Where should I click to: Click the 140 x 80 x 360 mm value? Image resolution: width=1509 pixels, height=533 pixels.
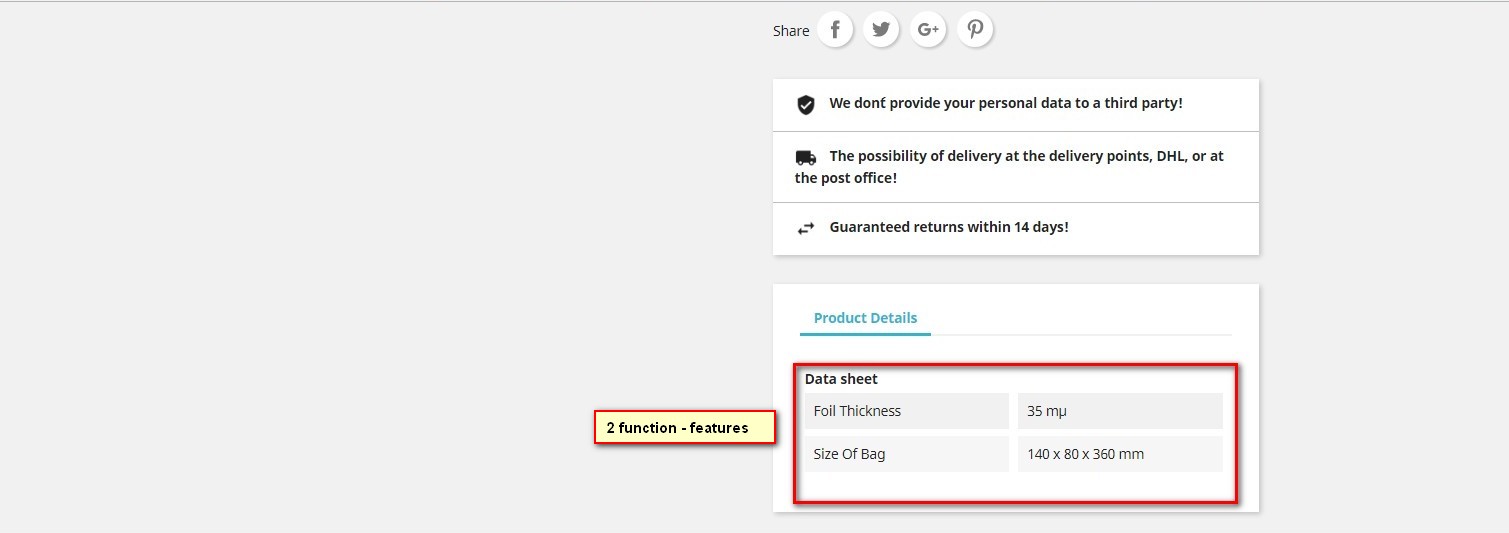point(1085,454)
